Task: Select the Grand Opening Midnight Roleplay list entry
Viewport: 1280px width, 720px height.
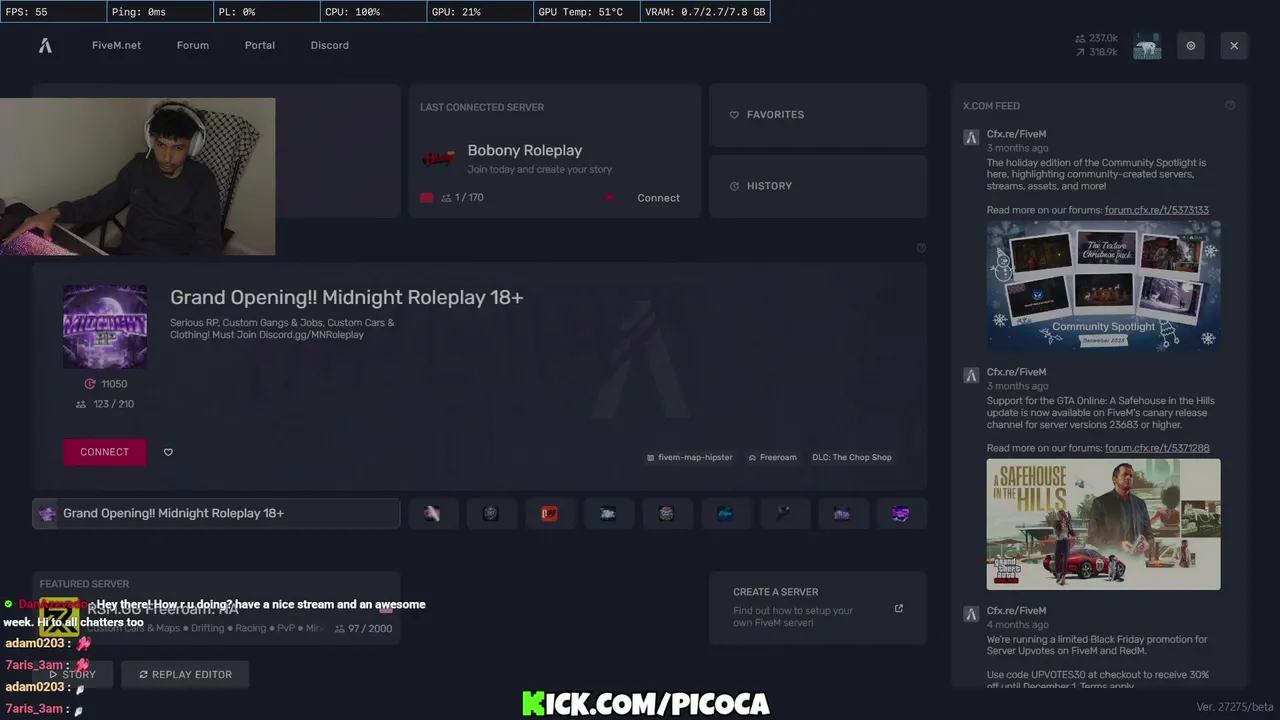Action: [x=216, y=513]
